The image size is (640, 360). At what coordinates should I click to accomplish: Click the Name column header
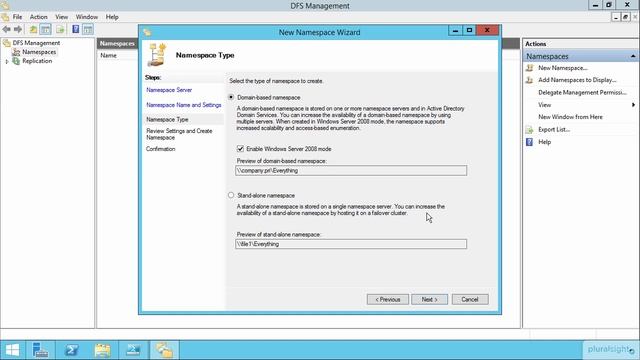pos(109,55)
